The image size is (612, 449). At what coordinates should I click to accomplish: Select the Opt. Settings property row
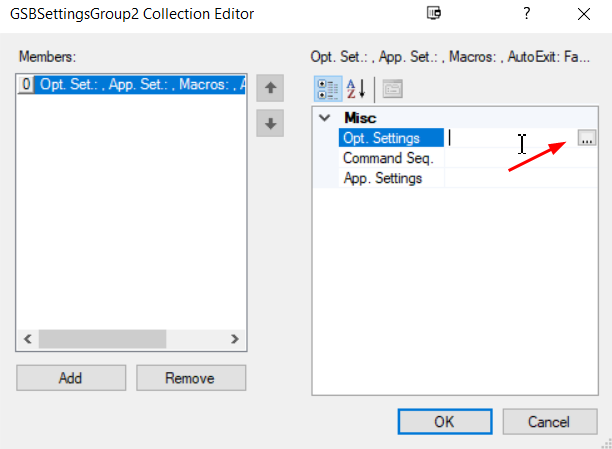391,139
